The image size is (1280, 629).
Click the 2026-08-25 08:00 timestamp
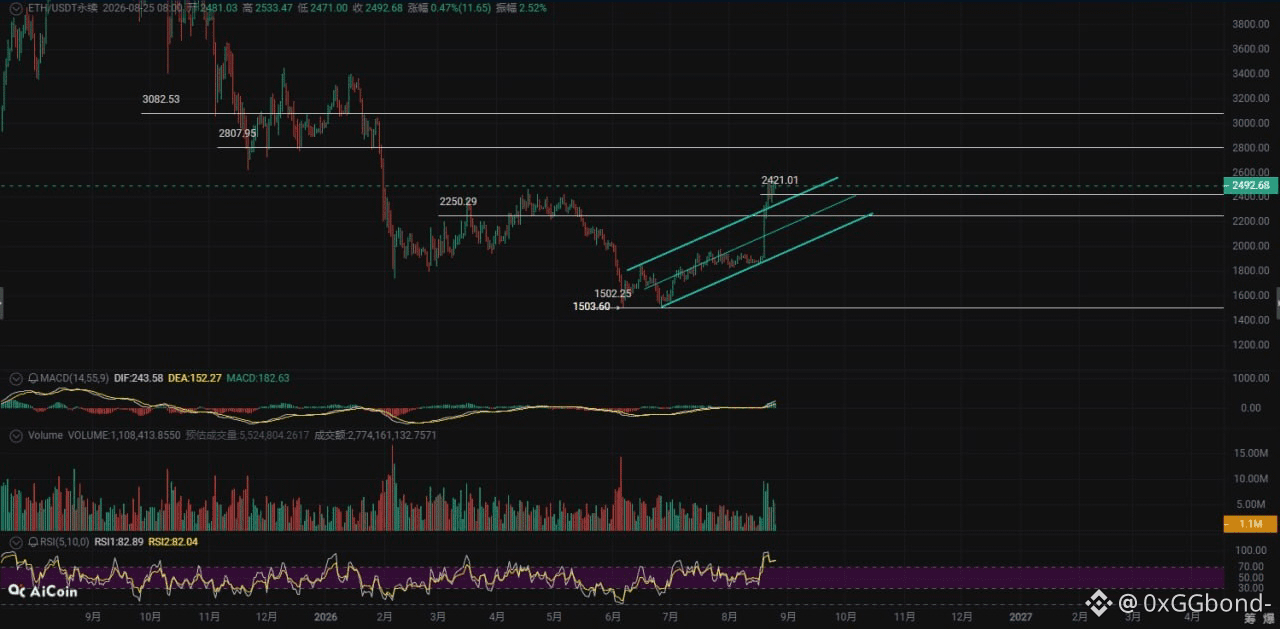click(x=143, y=8)
